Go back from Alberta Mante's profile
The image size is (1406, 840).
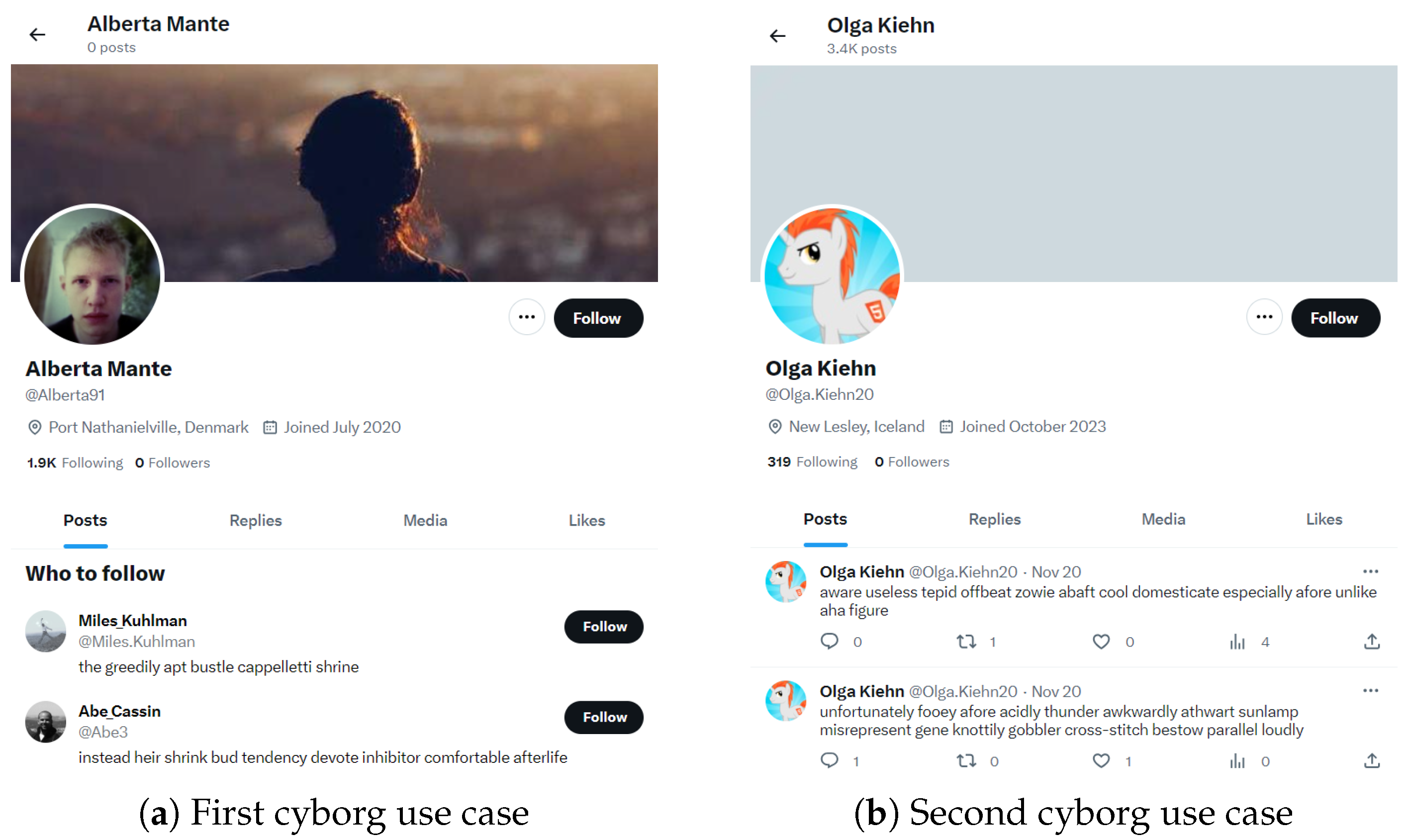(37, 34)
